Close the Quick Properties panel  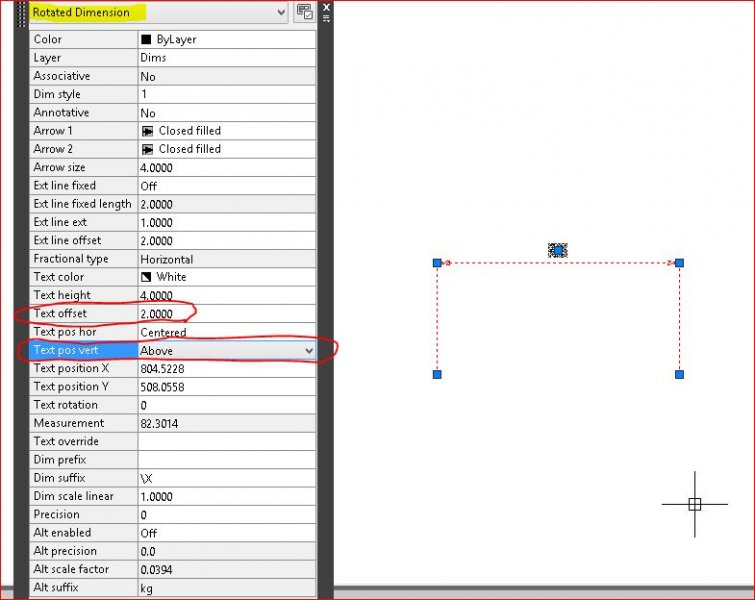326,7
